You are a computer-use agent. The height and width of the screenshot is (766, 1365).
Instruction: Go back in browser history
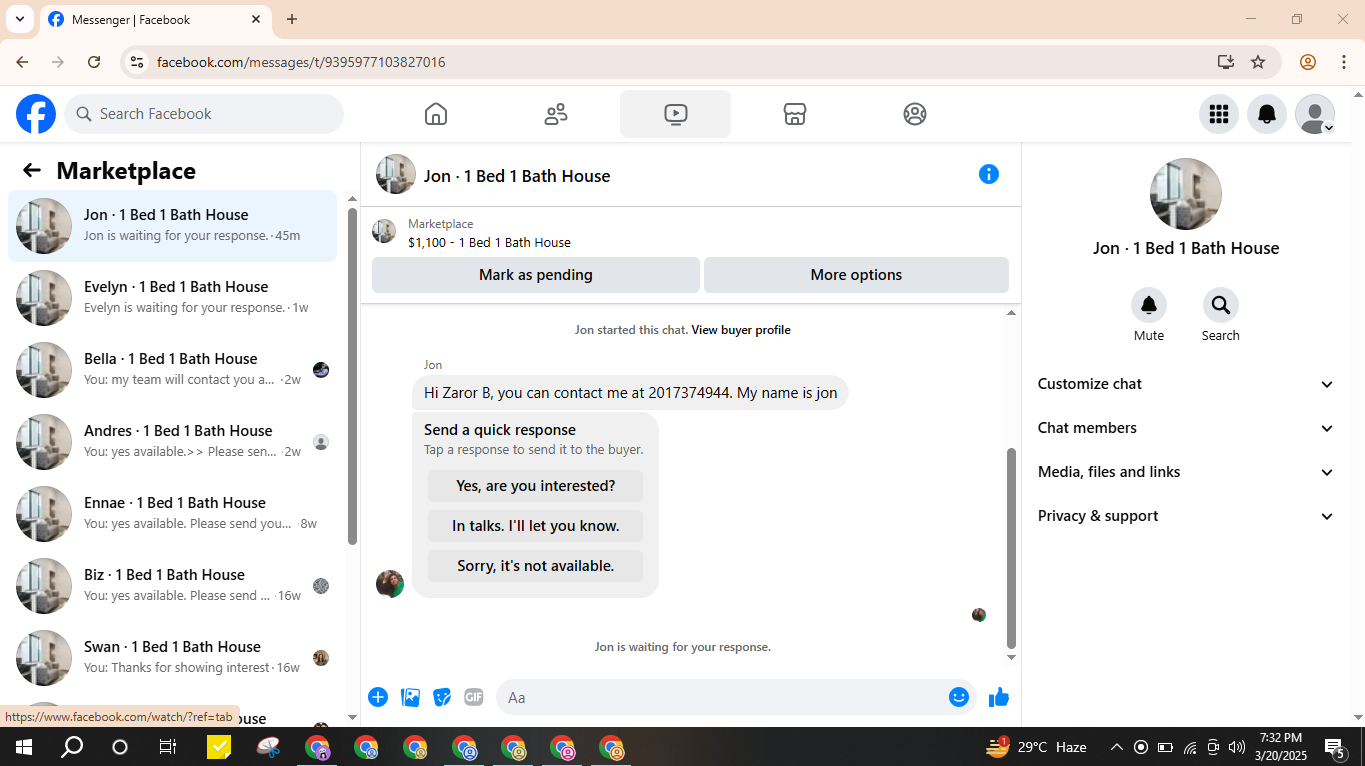click(x=22, y=62)
